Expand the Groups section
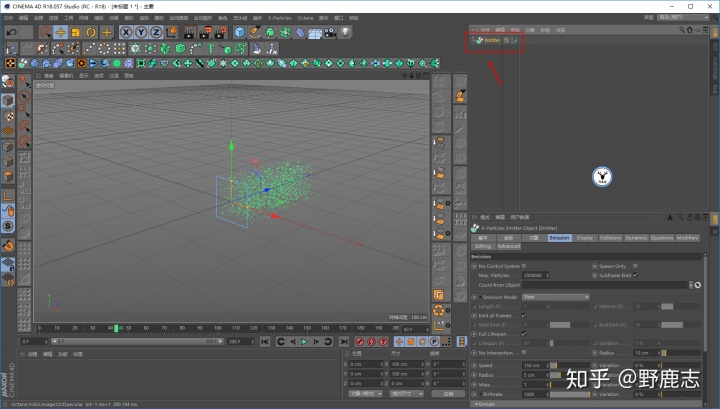This screenshot has height=409, width=720. pos(476,404)
